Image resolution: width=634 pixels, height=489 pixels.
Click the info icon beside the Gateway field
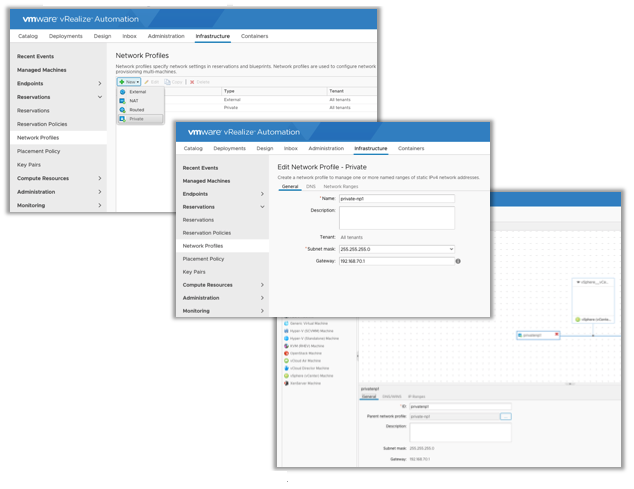click(458, 261)
